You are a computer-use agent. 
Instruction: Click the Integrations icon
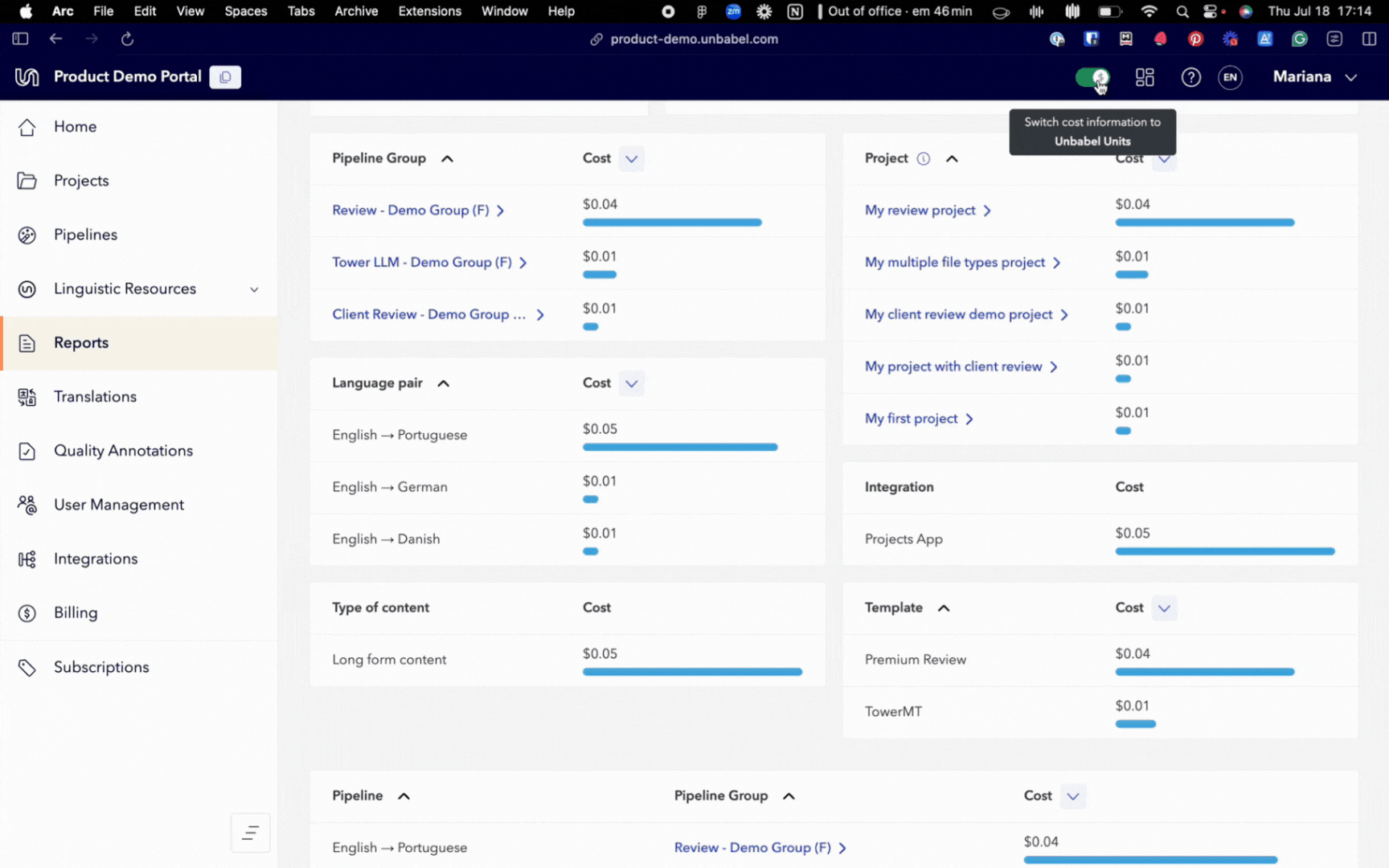click(27, 559)
